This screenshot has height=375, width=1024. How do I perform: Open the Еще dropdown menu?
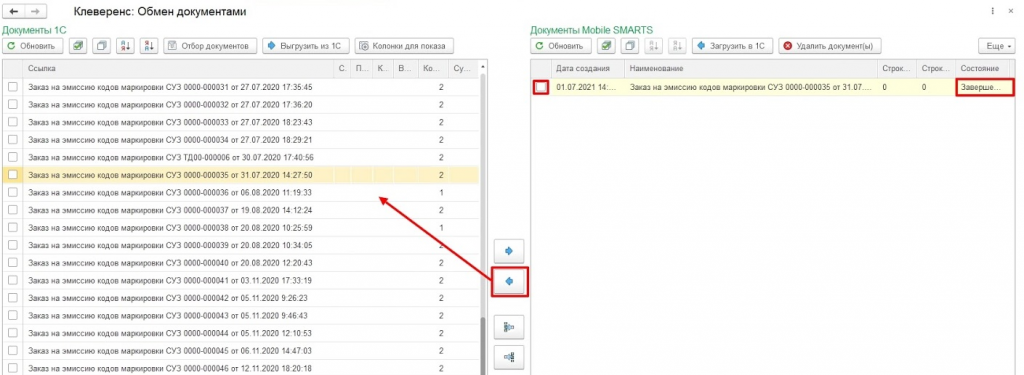click(x=996, y=46)
